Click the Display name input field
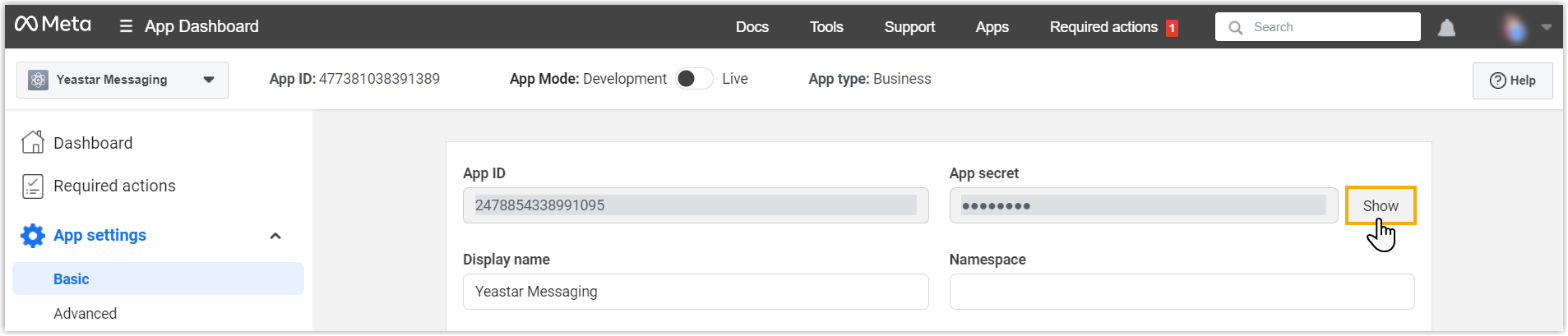Viewport: 1568px width, 336px height. pos(695,292)
